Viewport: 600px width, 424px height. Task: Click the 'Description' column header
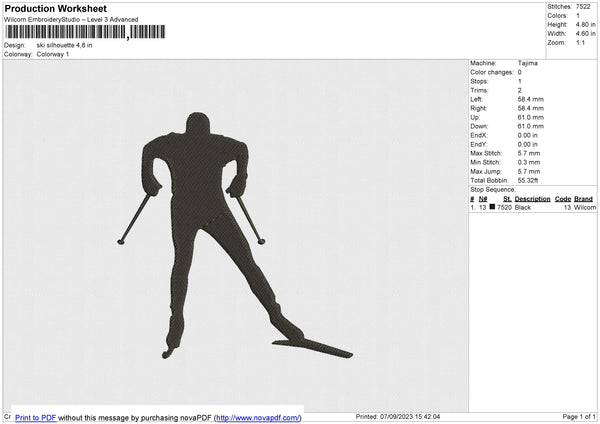point(532,199)
